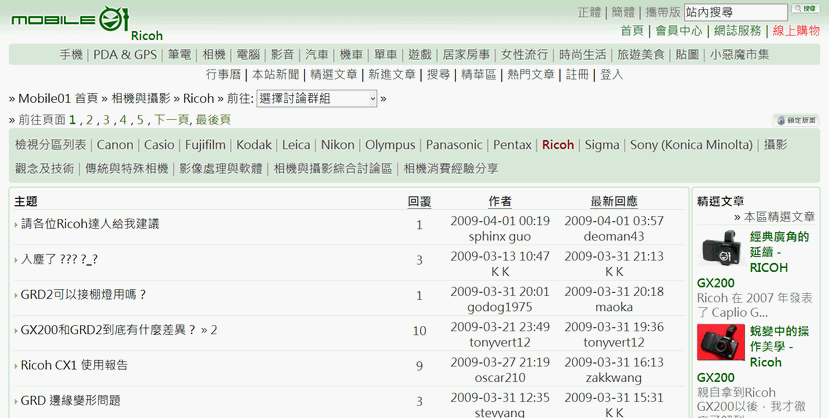Image resolution: width=829 pixels, height=418 pixels.
Task: Open 本區精選文章 link
Action: [779, 217]
